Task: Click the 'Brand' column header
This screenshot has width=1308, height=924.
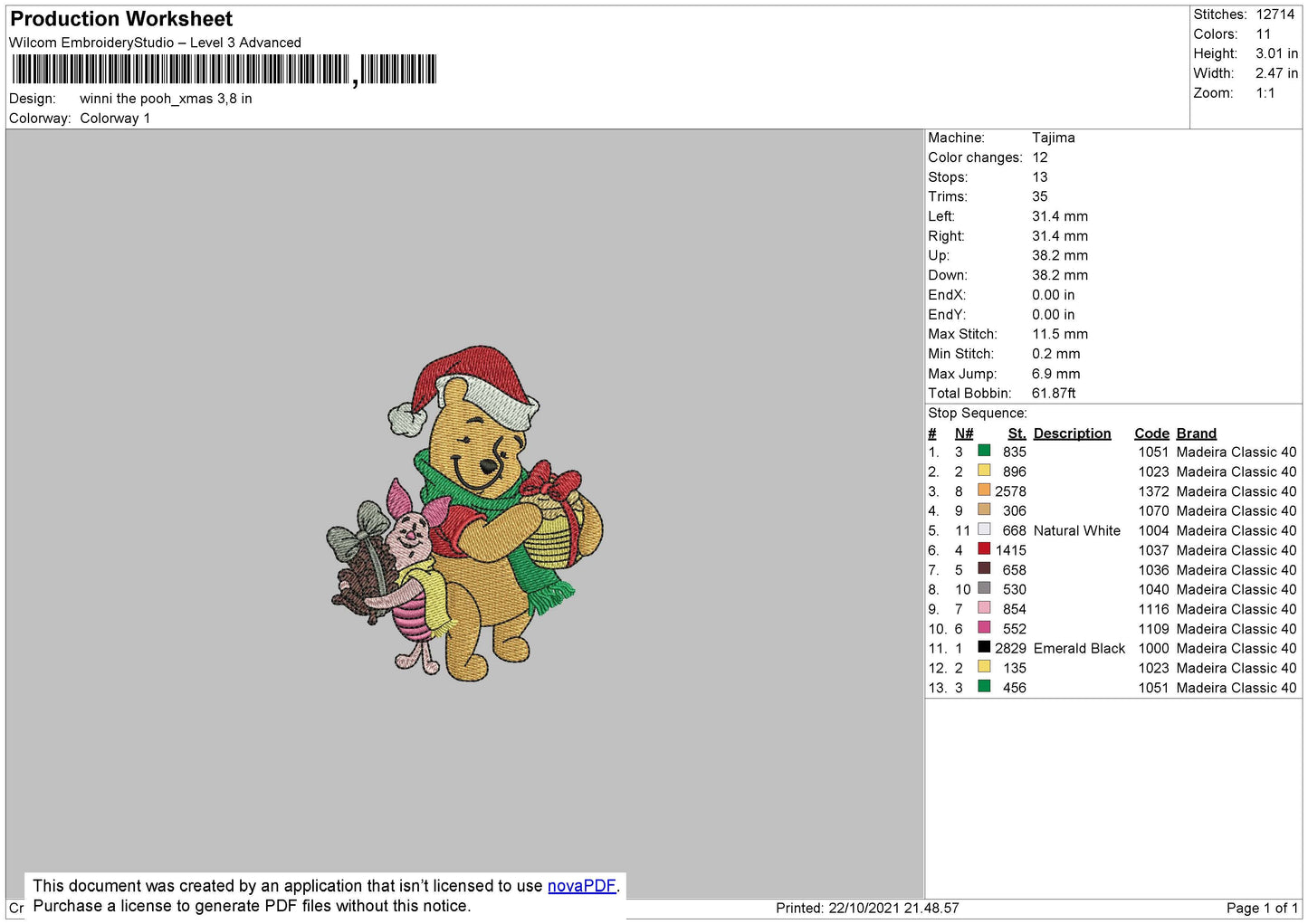Action: click(1197, 433)
